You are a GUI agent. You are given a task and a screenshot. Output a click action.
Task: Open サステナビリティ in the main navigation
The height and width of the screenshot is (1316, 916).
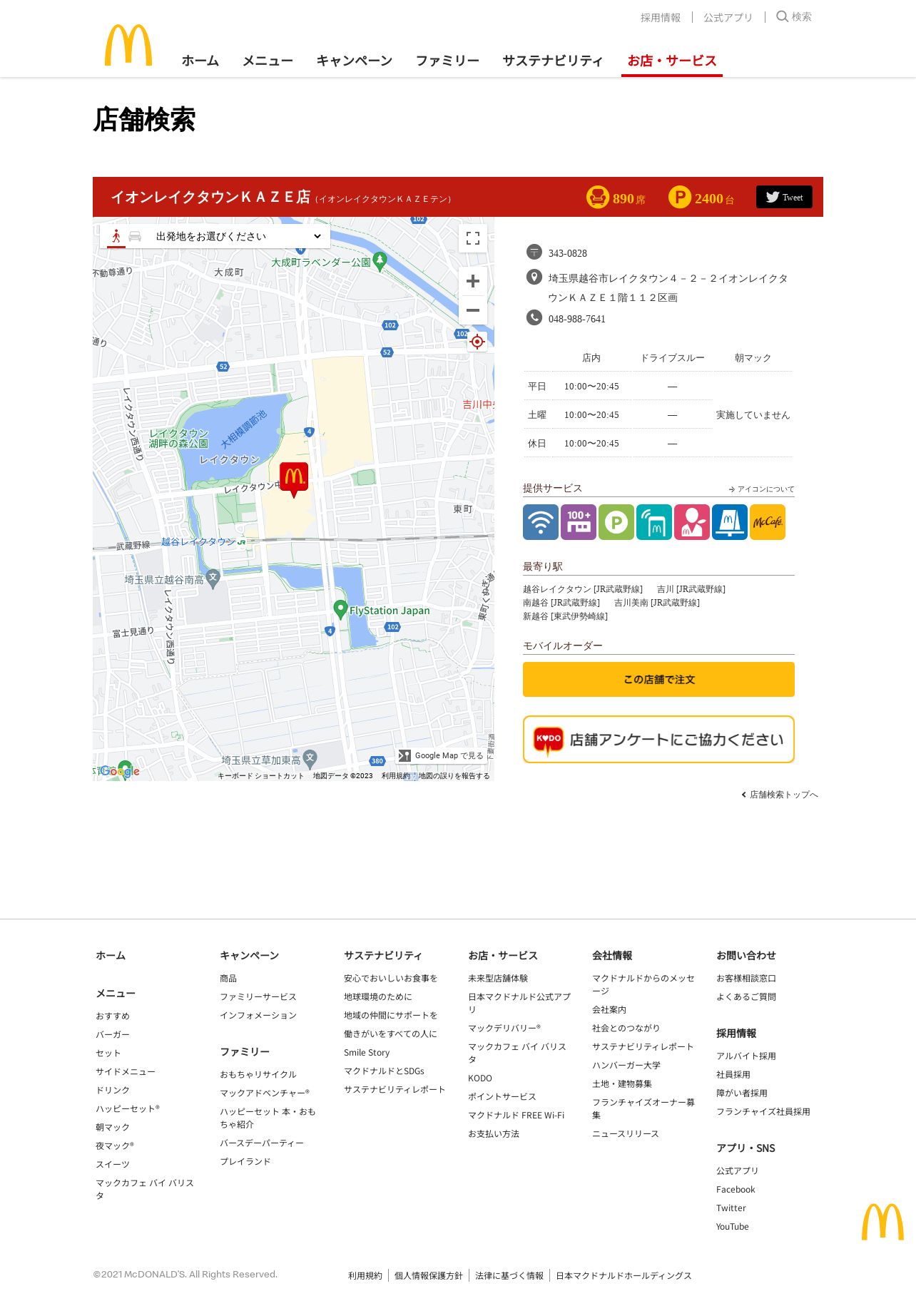[553, 61]
